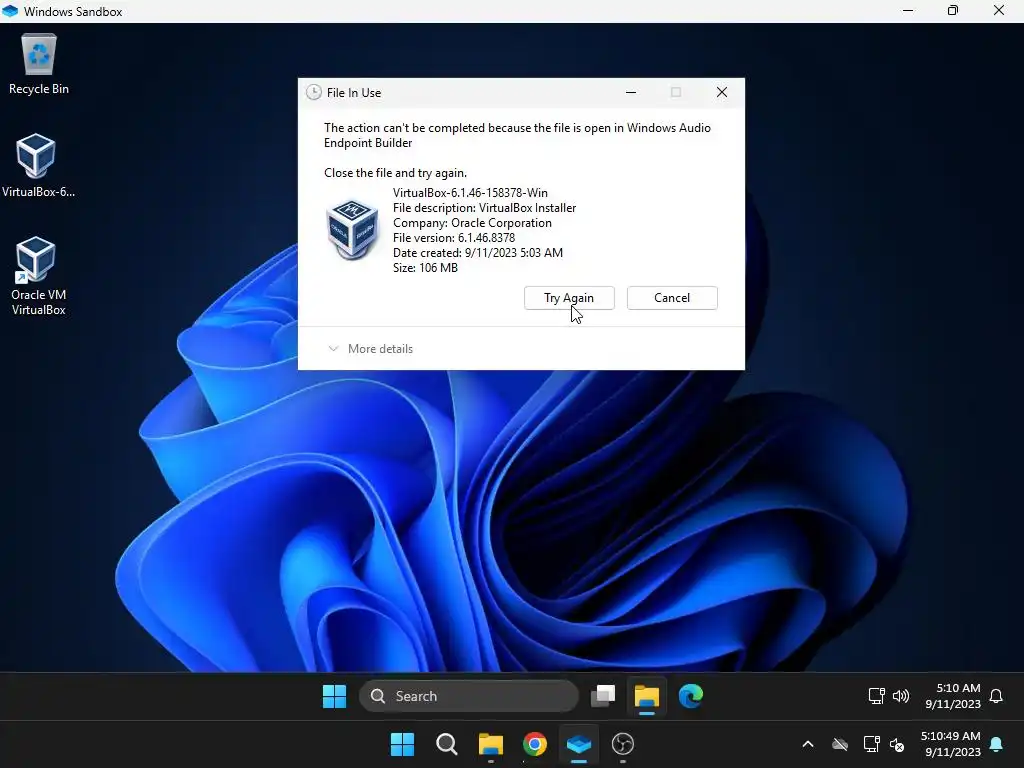Click the Sandbox network tray icon
Screen dimensions: 1024x768
click(x=876, y=696)
